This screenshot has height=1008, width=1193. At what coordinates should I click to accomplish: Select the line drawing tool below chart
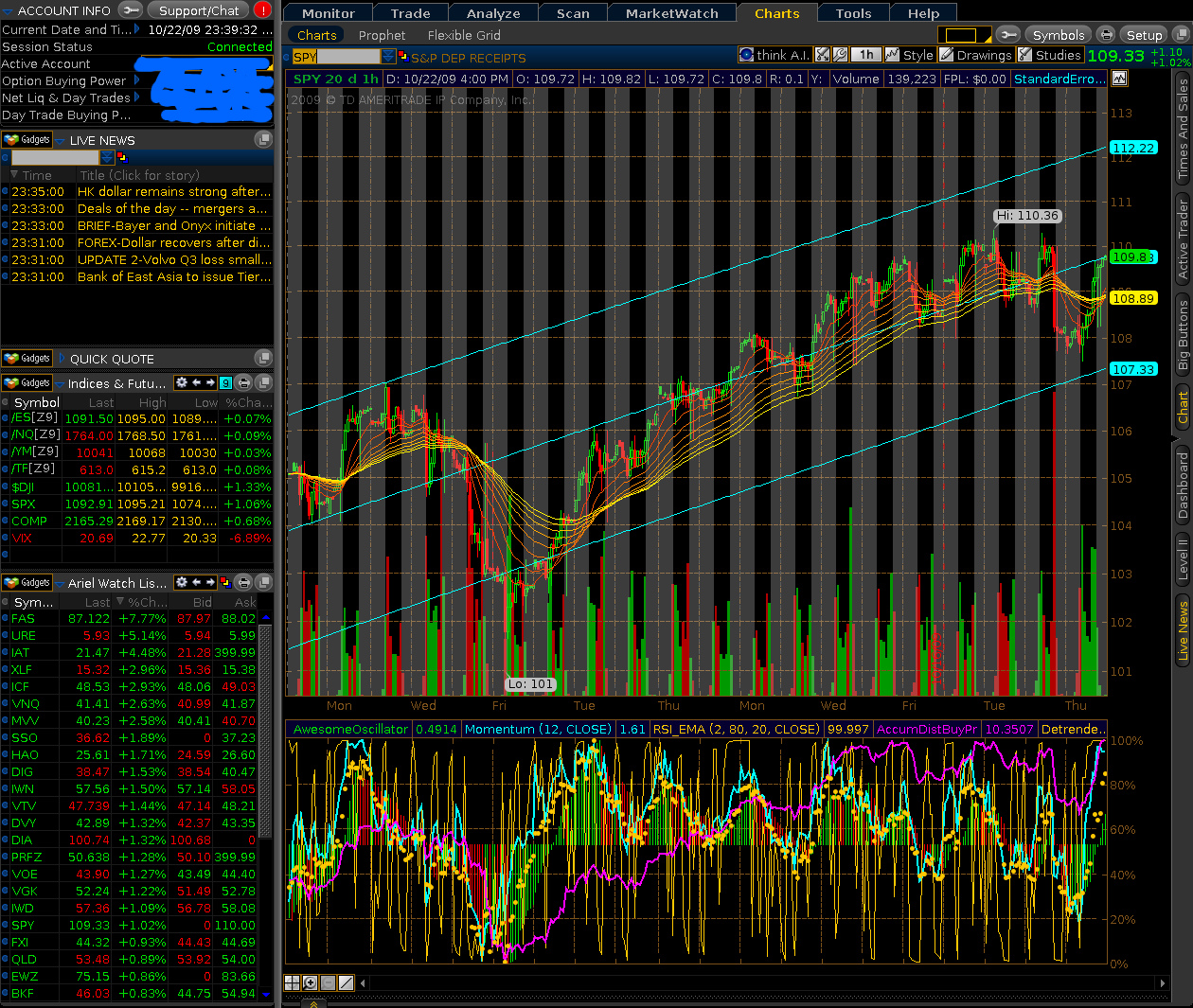[346, 982]
